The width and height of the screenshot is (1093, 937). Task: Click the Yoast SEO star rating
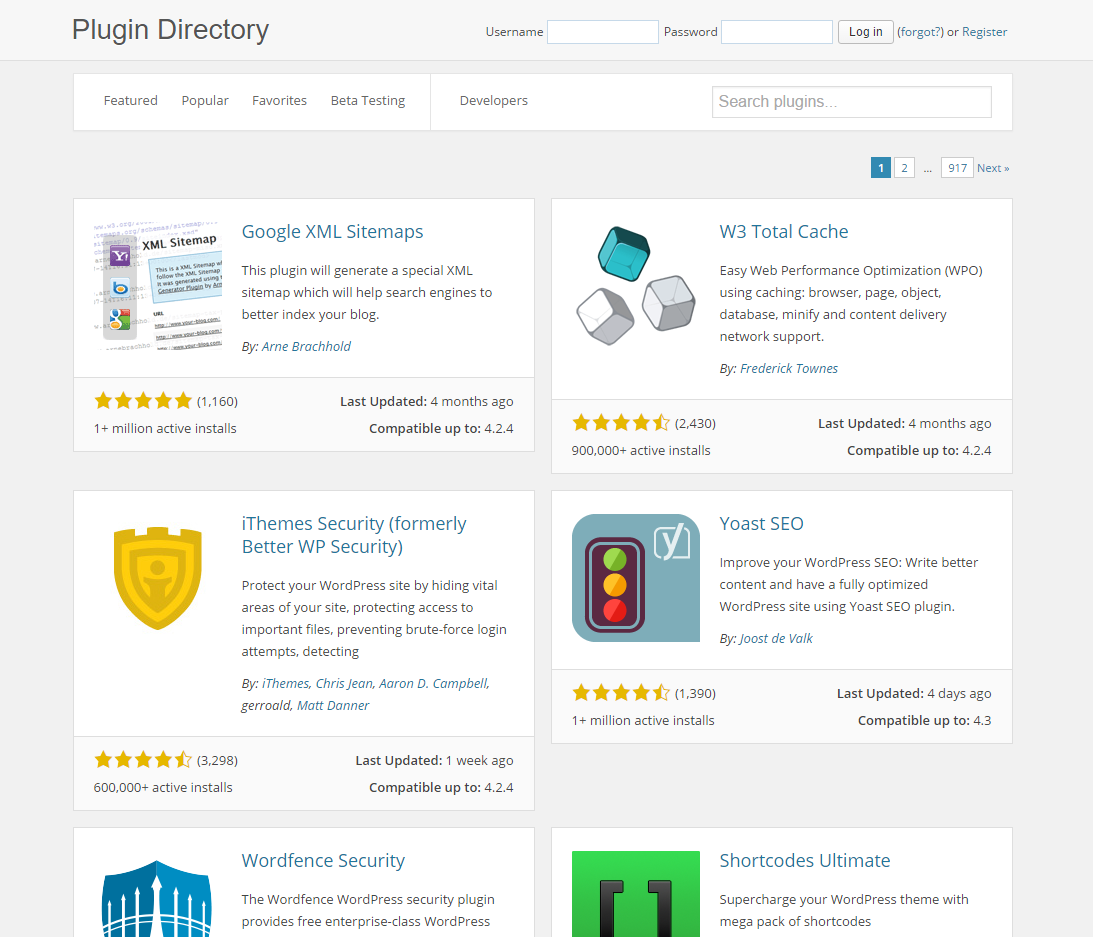point(621,693)
